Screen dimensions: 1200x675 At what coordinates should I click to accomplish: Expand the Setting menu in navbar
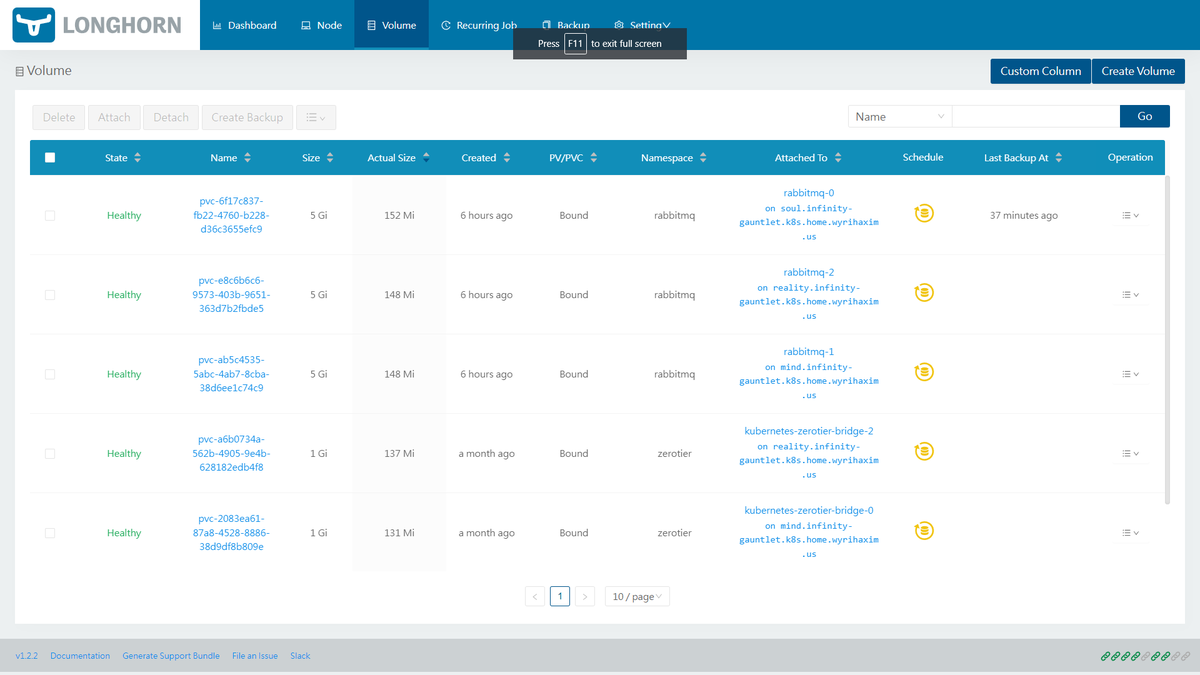(x=642, y=25)
